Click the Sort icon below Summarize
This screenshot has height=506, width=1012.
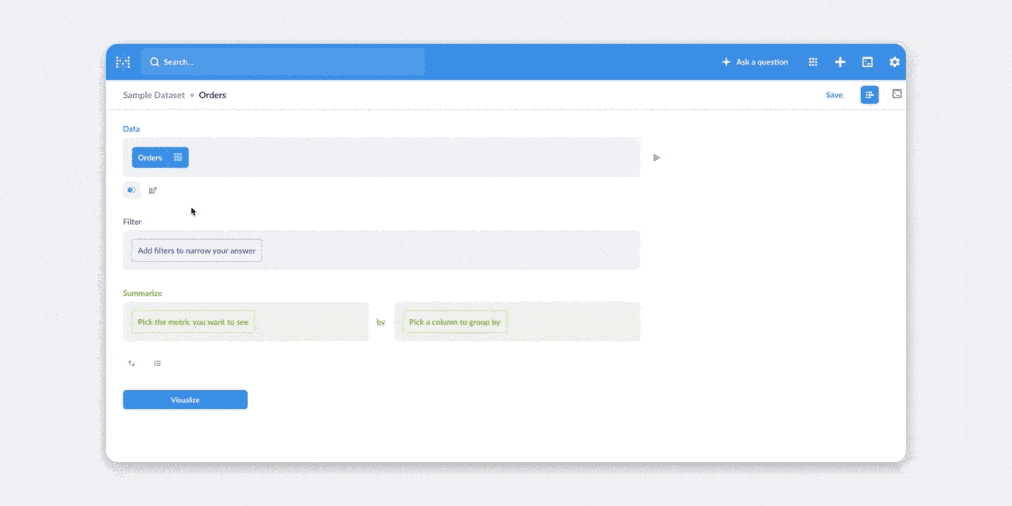pos(131,363)
